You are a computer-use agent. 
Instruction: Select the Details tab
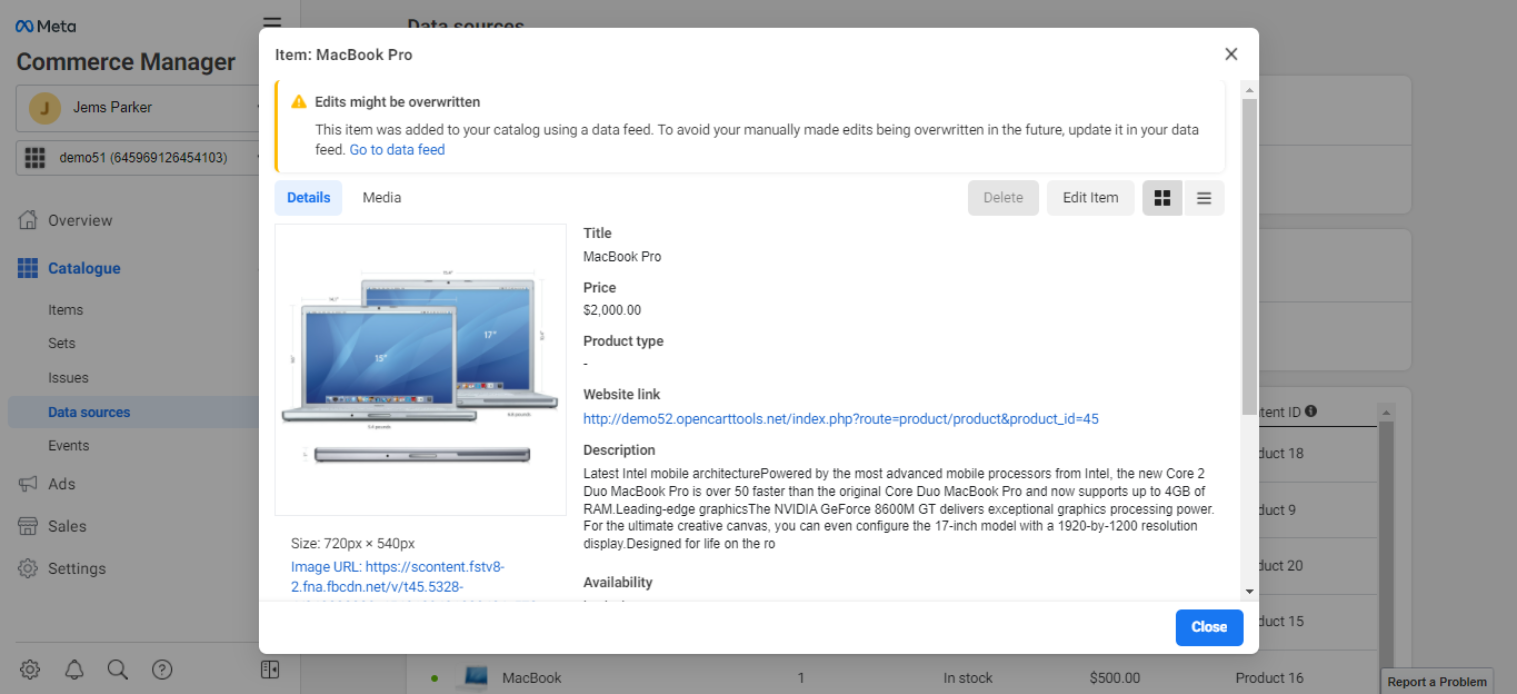click(x=308, y=198)
